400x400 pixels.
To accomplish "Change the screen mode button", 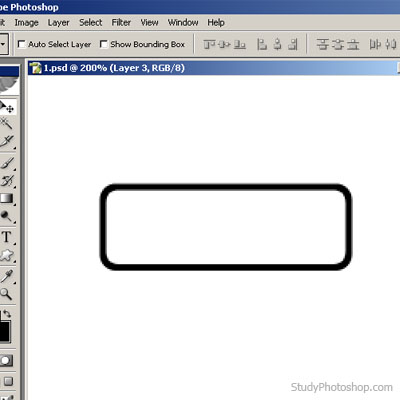I will pyautogui.click(x=8, y=381).
